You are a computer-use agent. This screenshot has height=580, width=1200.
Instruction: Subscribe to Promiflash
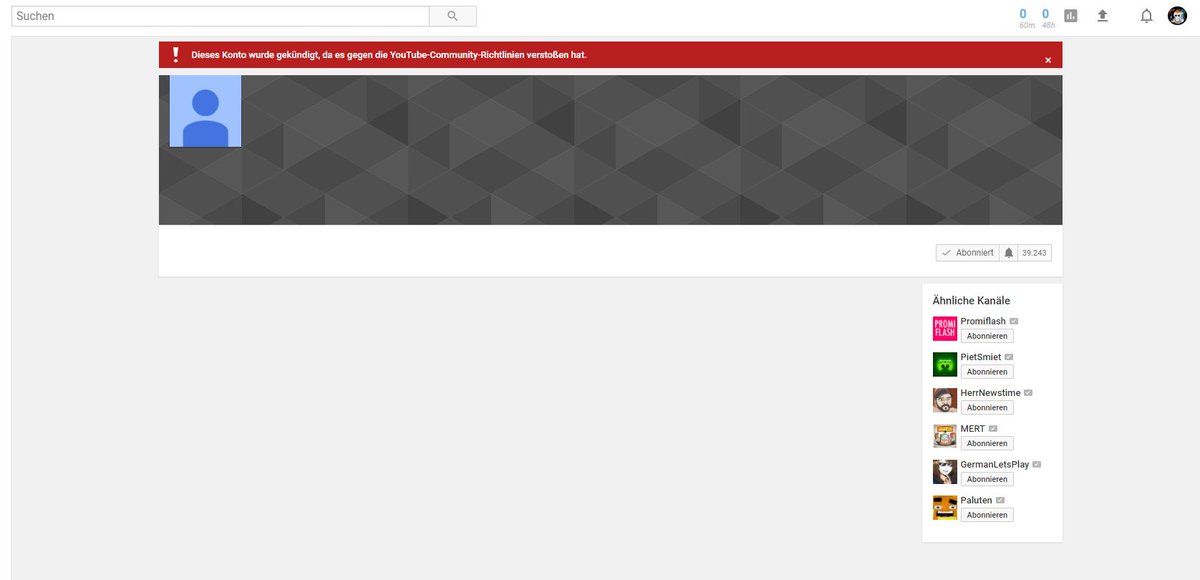(x=987, y=336)
